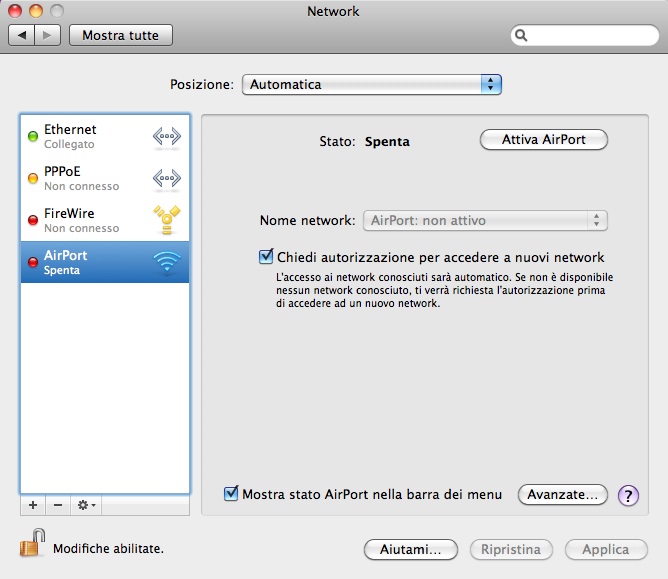The image size is (668, 579).
Task: Click the Attiva AirPort button
Action: pos(544,140)
